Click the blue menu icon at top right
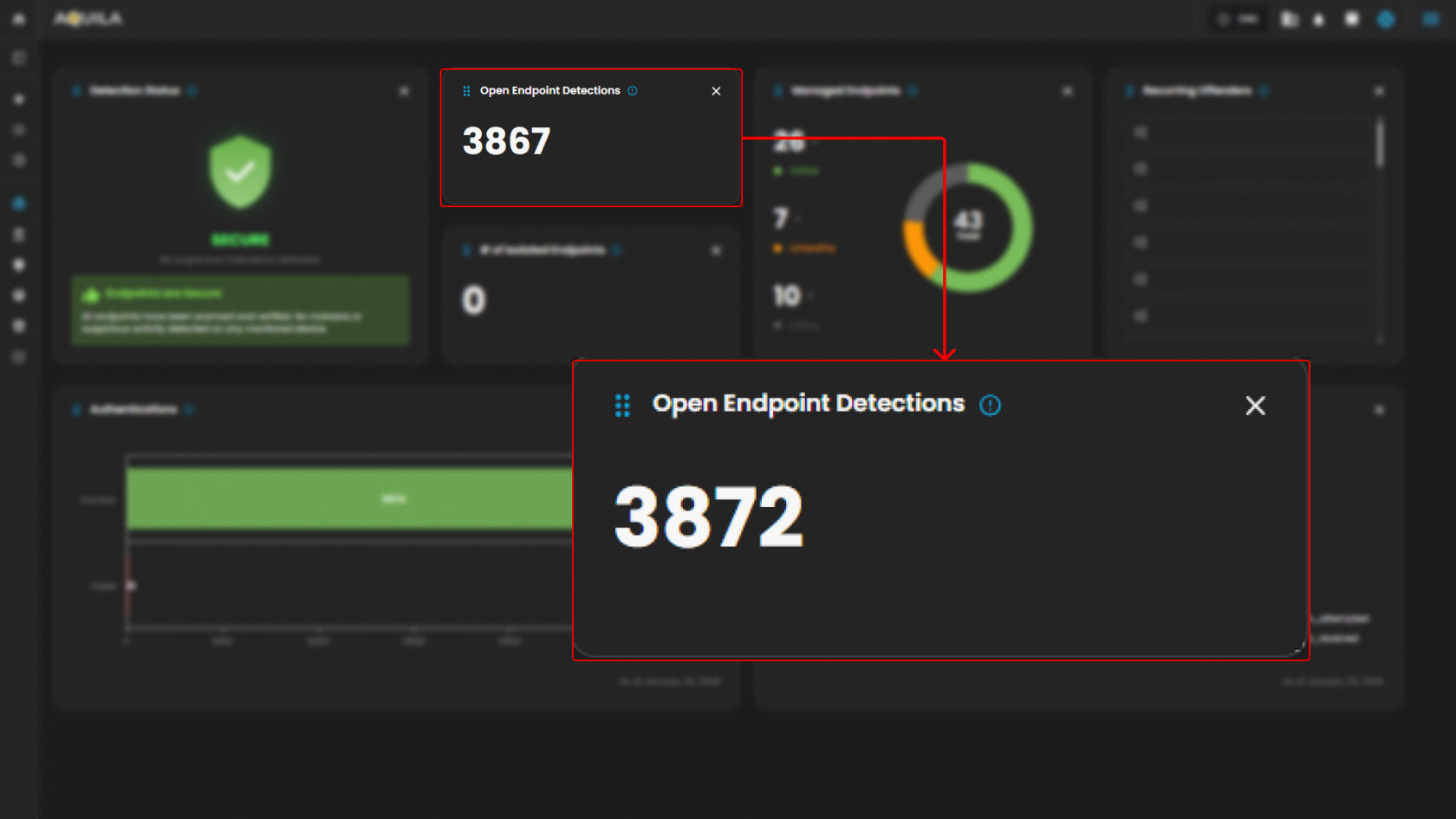Screen dimensions: 1456x819 1430,19
